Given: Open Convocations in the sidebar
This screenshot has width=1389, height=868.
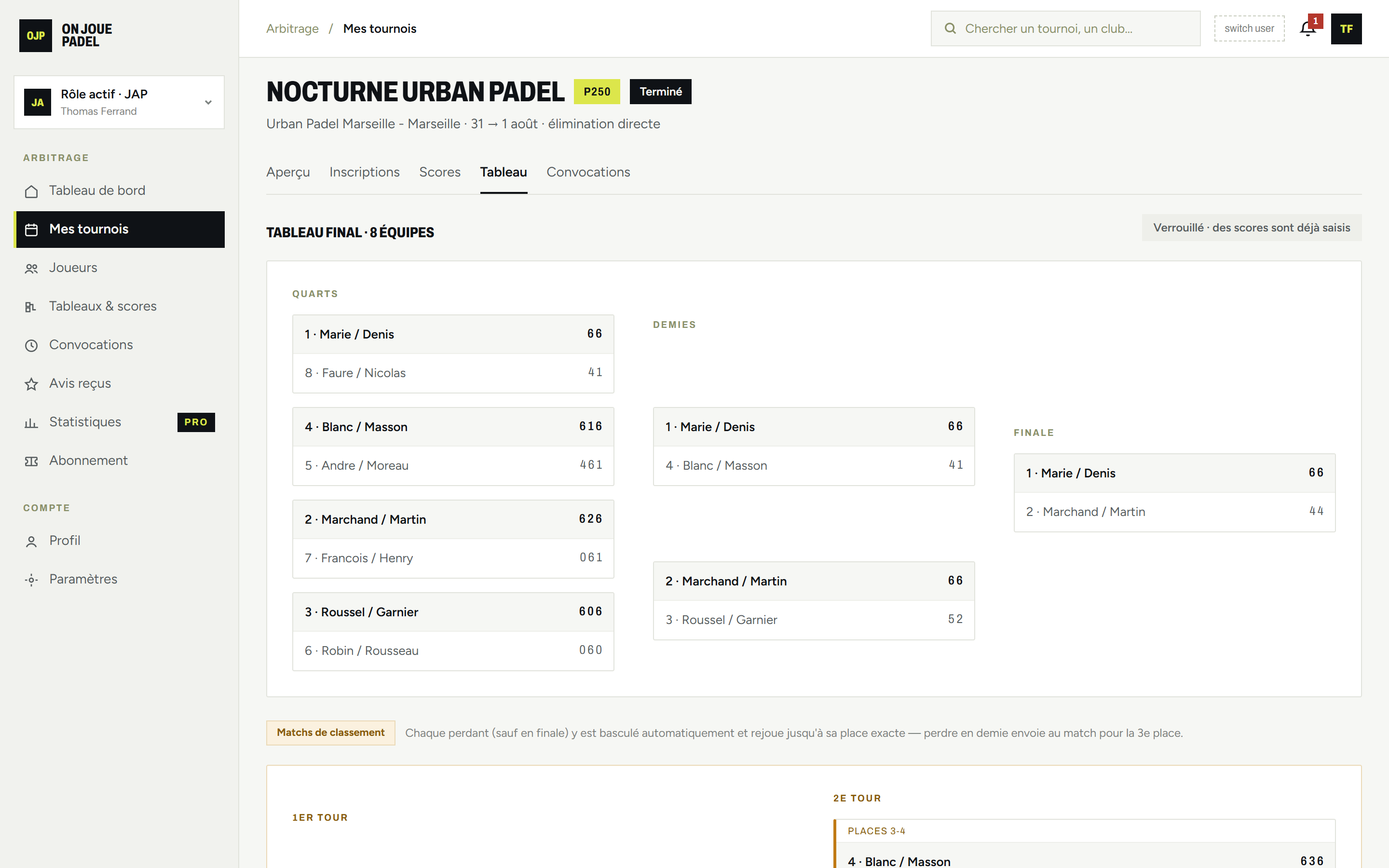Looking at the screenshot, I should 120,344.
